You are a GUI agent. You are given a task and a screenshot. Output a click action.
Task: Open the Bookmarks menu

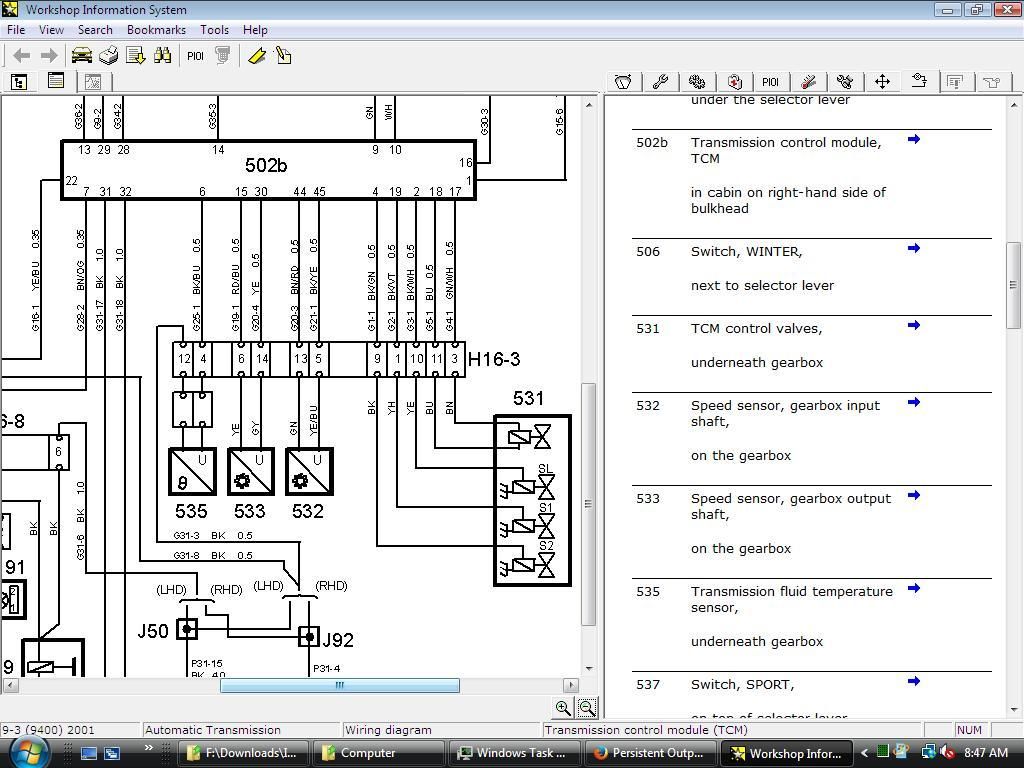156,29
